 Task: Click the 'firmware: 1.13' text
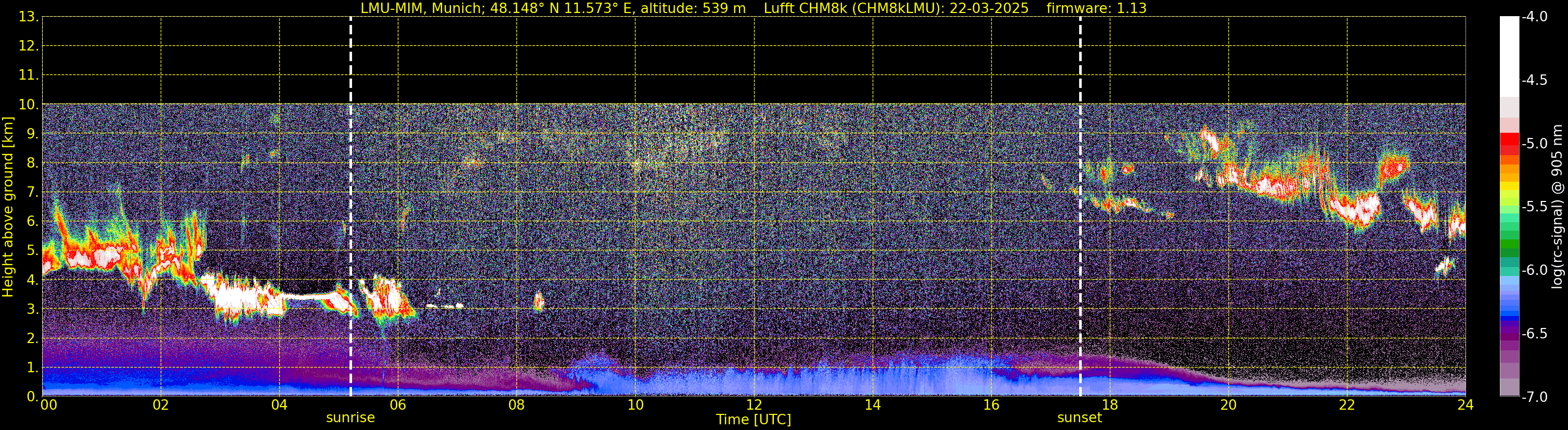click(x=1096, y=8)
